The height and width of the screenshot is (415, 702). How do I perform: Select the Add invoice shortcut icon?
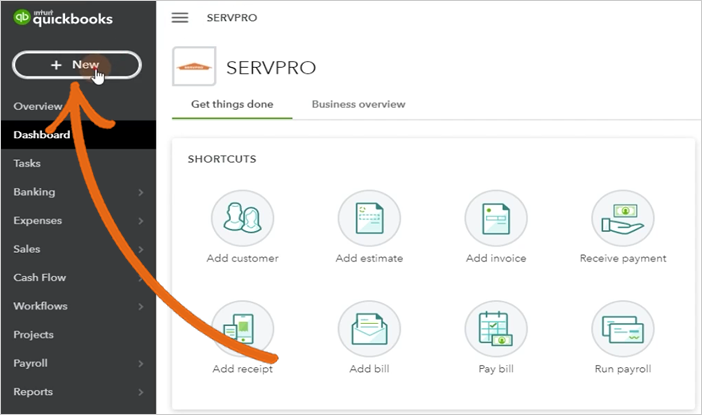(x=496, y=220)
